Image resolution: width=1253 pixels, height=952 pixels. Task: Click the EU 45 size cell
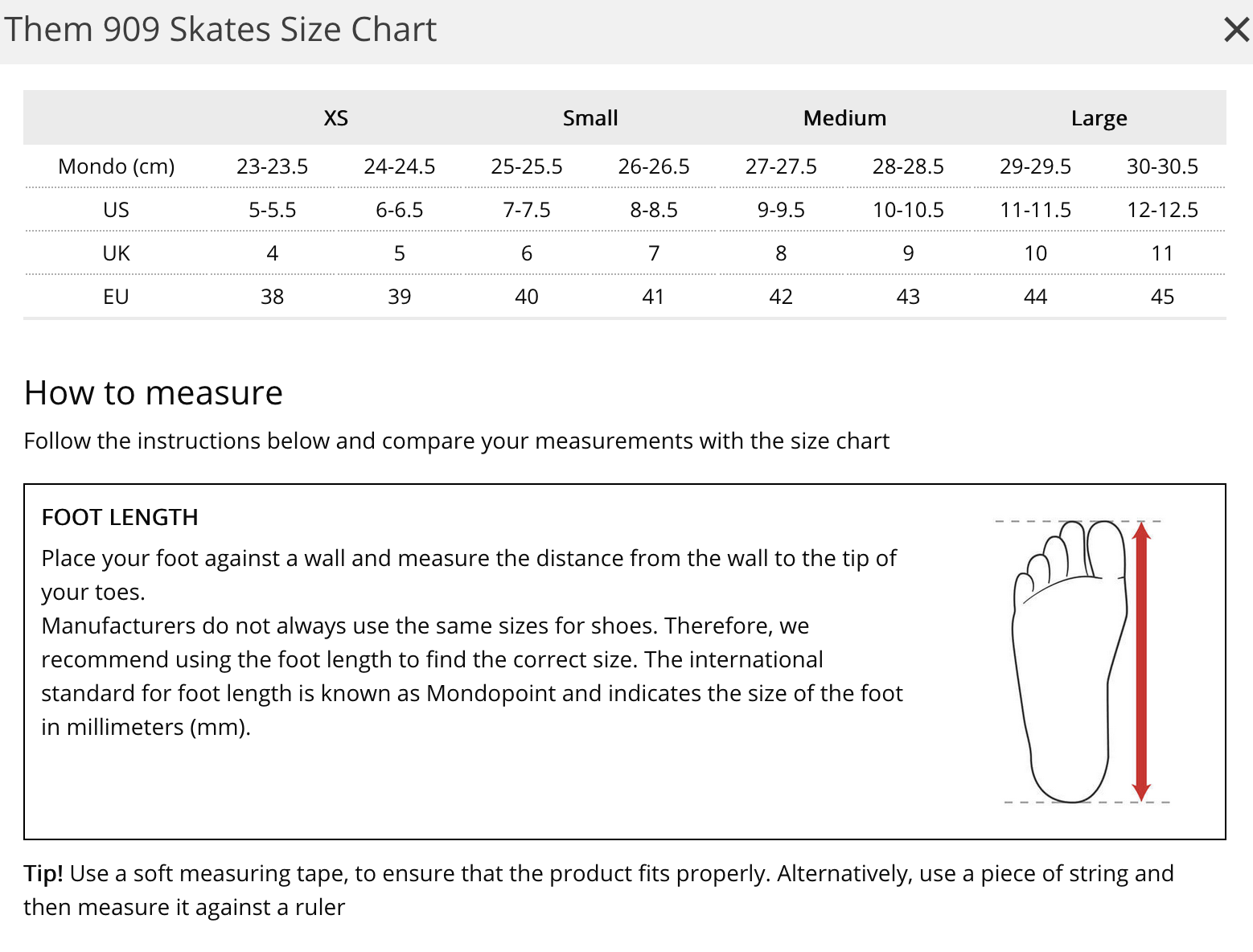[x=1162, y=297]
